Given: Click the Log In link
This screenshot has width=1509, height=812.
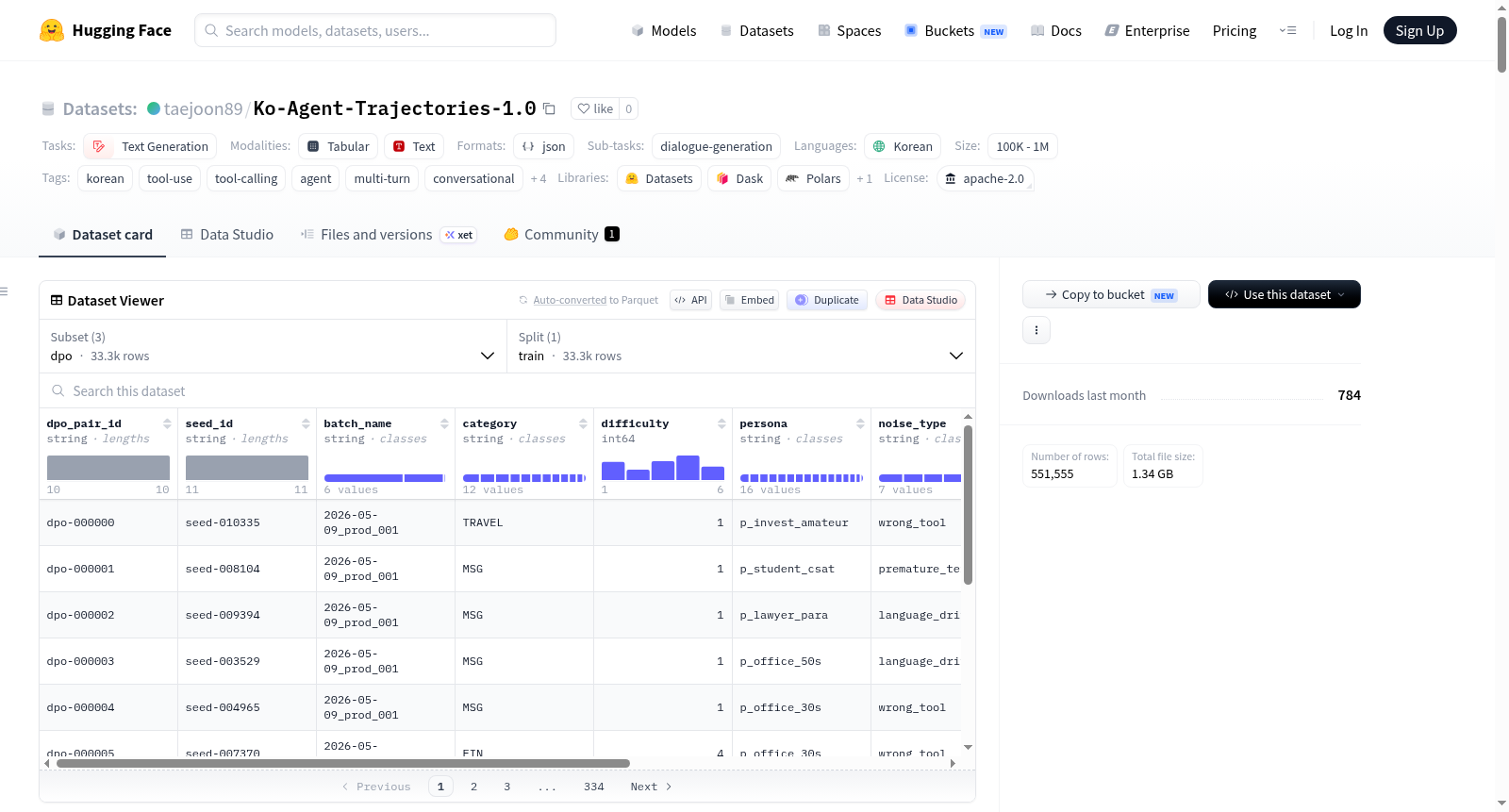Looking at the screenshot, I should click(1349, 30).
